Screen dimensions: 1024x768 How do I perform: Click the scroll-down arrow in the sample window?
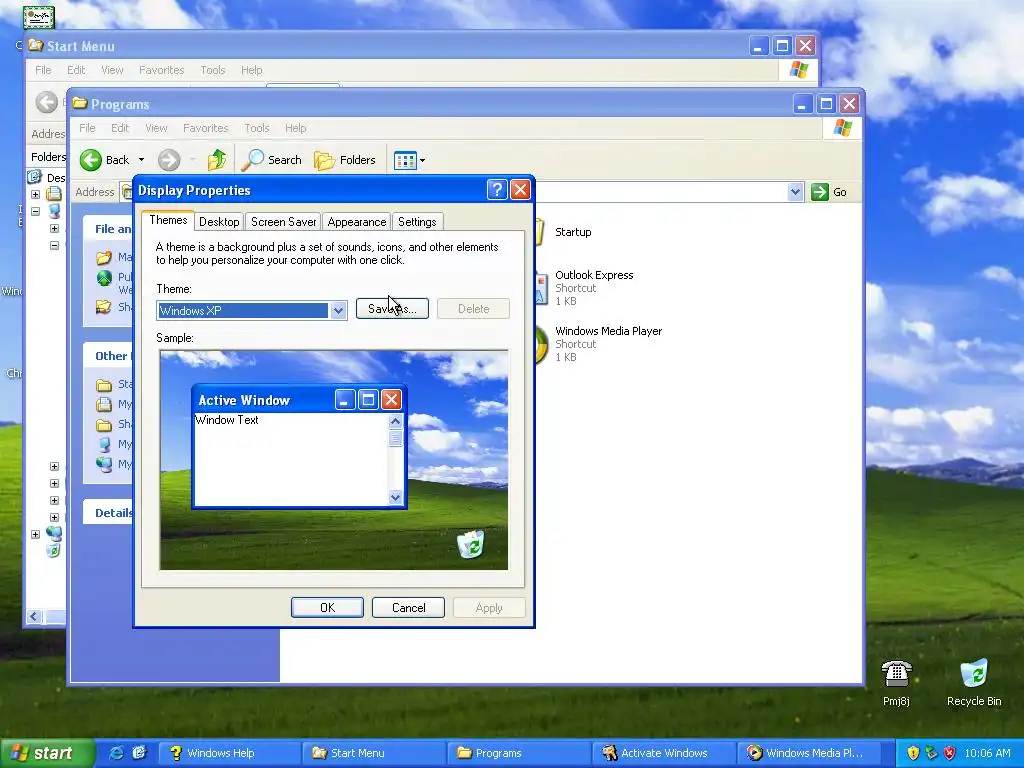(x=395, y=498)
